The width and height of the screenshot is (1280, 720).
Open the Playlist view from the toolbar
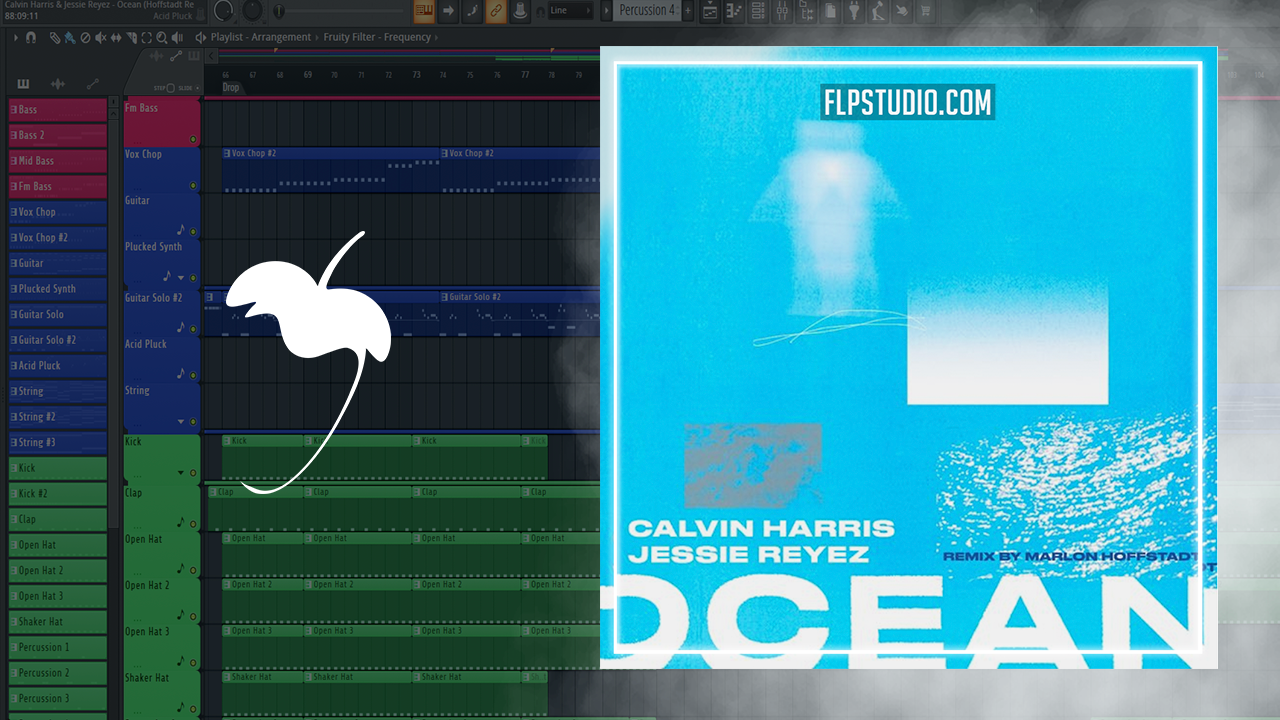pos(710,12)
